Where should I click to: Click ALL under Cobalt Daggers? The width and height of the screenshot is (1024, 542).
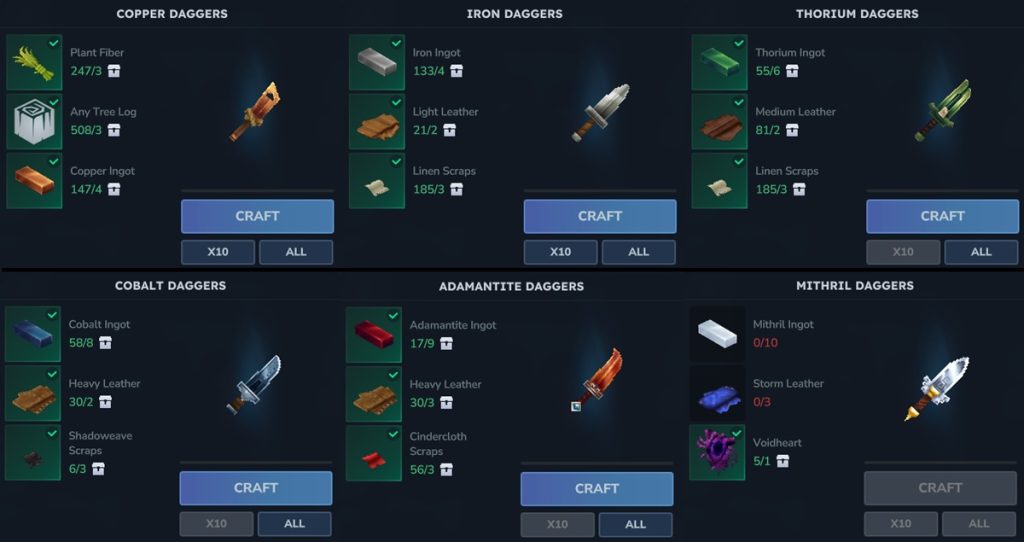click(x=295, y=524)
